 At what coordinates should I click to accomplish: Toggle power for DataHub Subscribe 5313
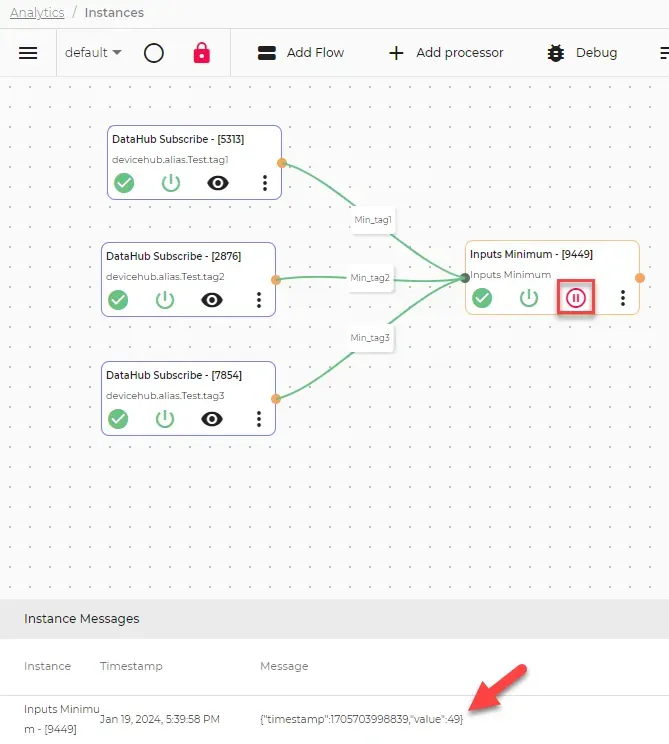coord(171,183)
